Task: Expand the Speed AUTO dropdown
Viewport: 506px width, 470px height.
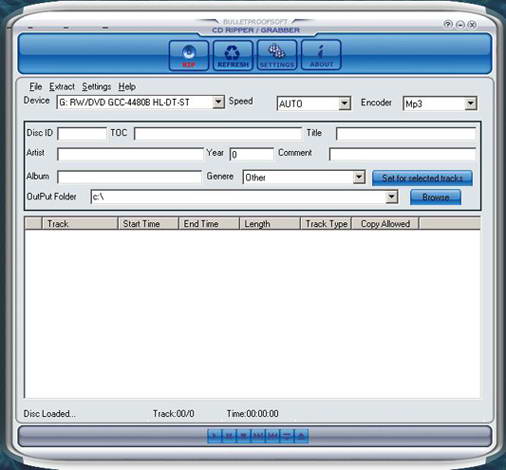Action: [345, 103]
